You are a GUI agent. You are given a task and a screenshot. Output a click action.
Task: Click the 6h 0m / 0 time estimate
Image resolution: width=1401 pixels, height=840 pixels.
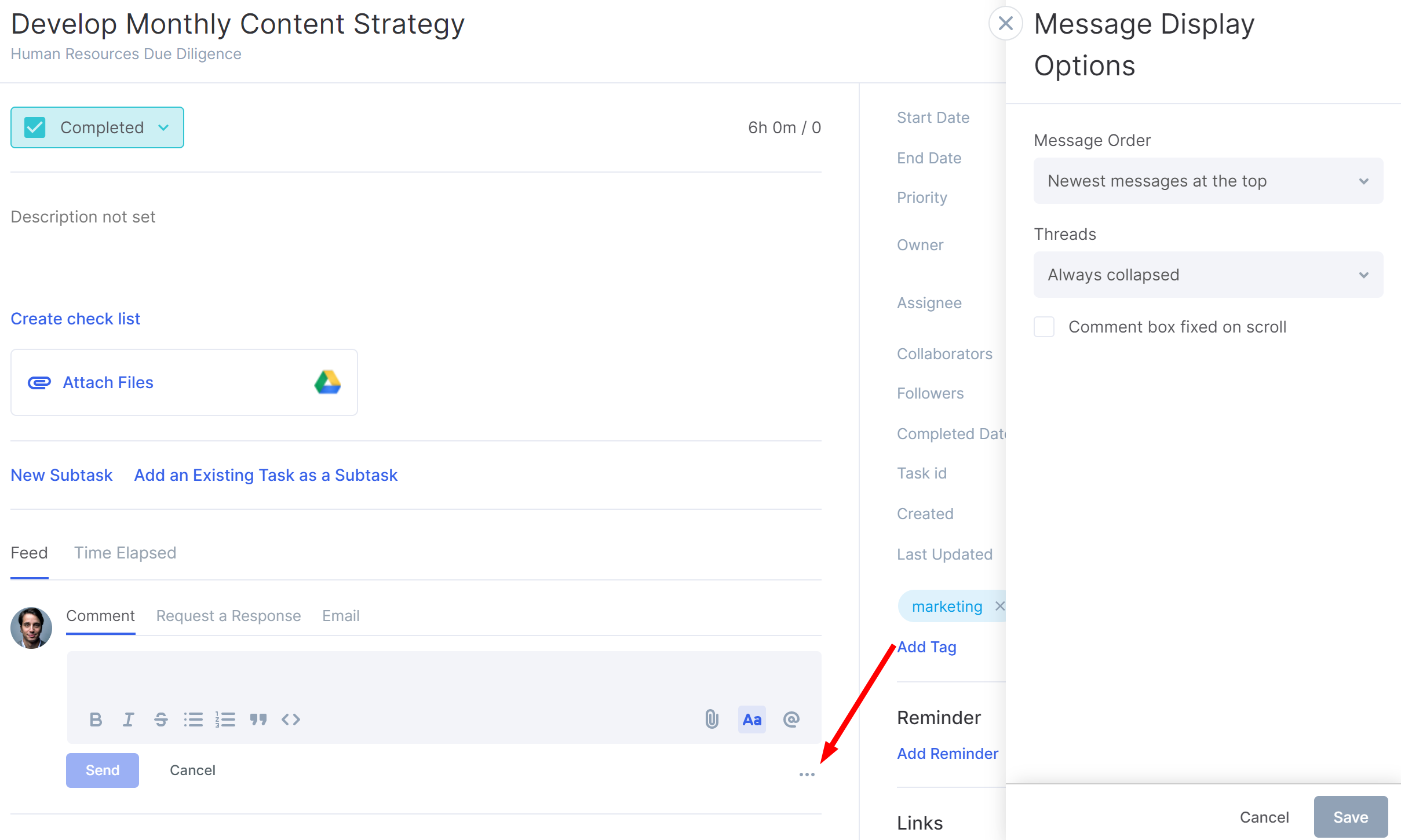785,127
